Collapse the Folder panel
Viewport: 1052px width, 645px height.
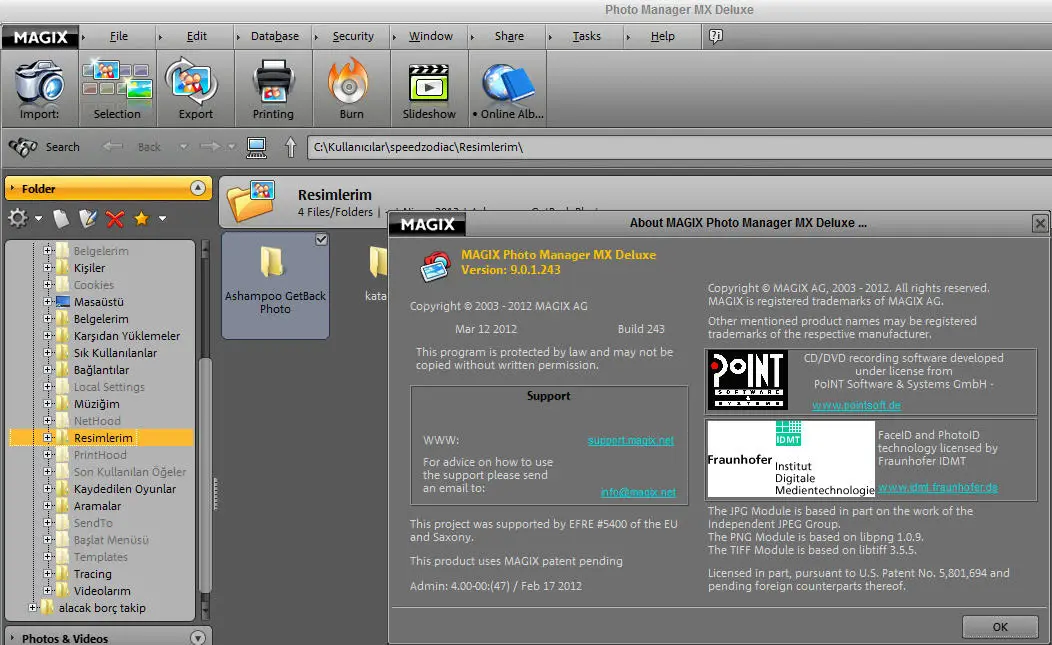pos(198,188)
